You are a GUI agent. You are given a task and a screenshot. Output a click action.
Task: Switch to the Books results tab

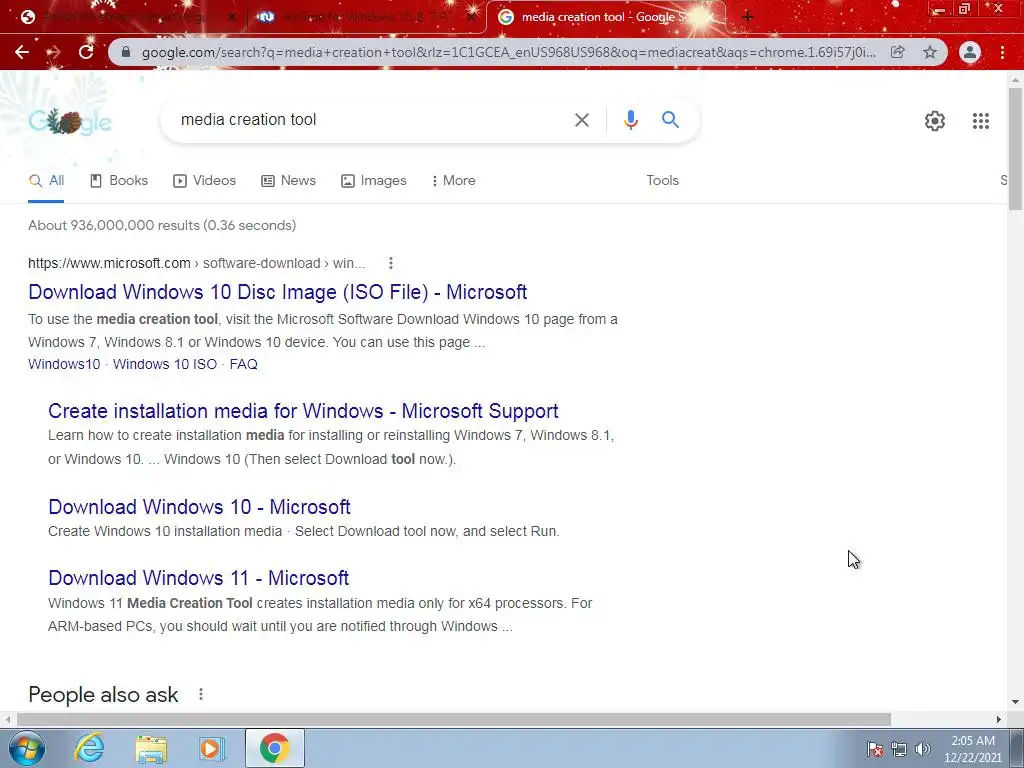tap(119, 181)
